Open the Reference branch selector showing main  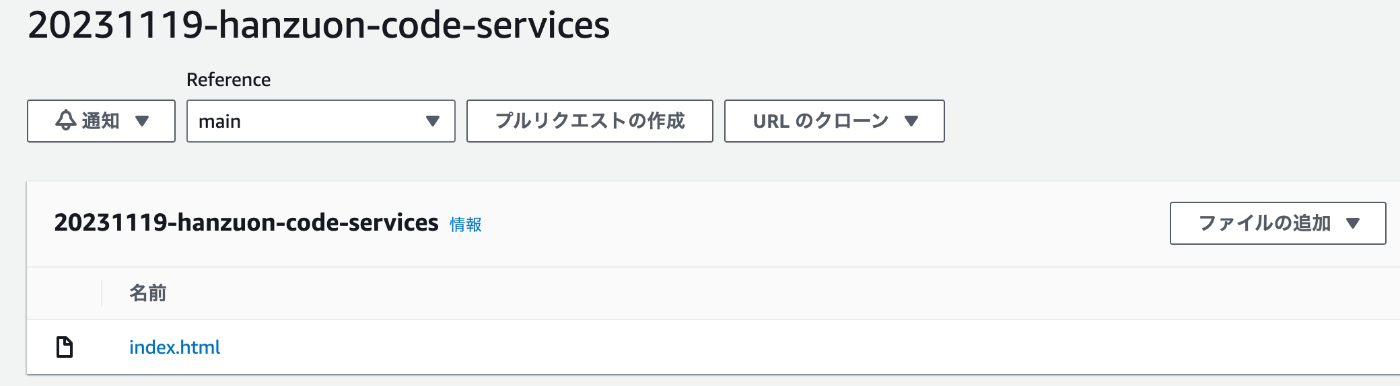tap(321, 121)
